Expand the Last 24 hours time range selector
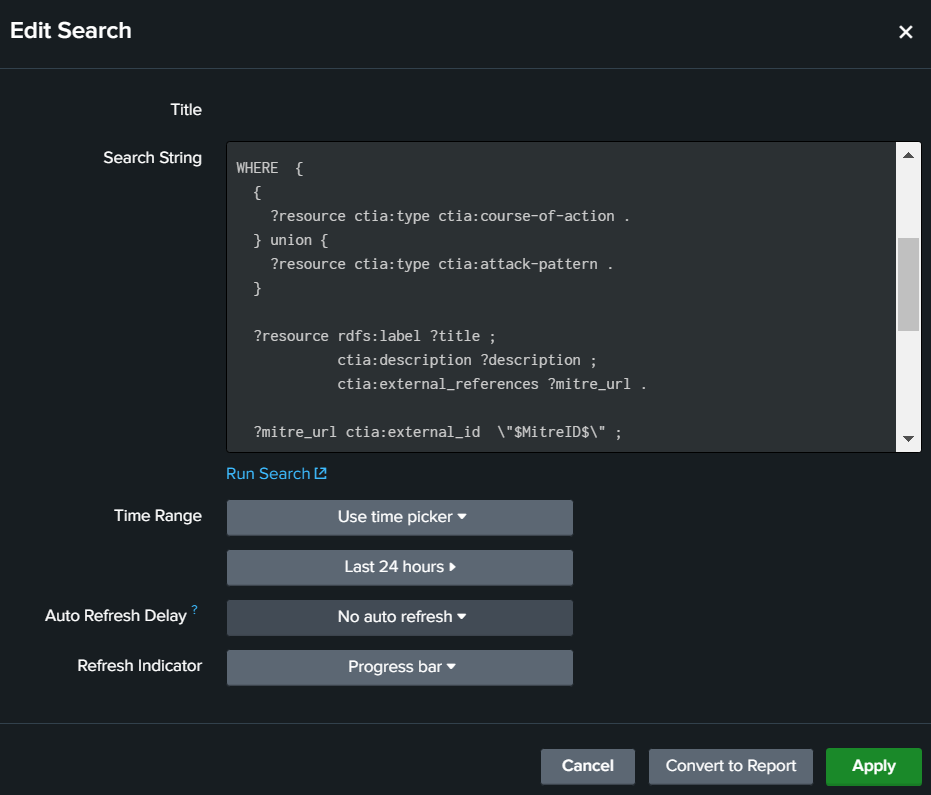 pyautogui.click(x=399, y=567)
